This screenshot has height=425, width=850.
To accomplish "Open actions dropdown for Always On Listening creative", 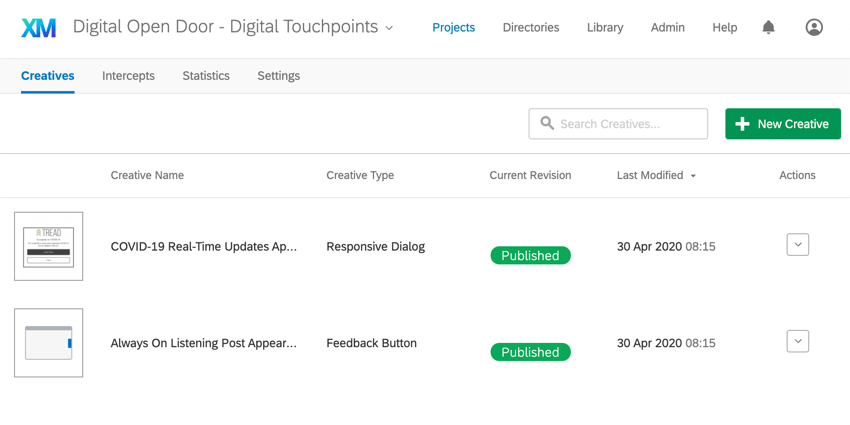I will tap(797, 342).
